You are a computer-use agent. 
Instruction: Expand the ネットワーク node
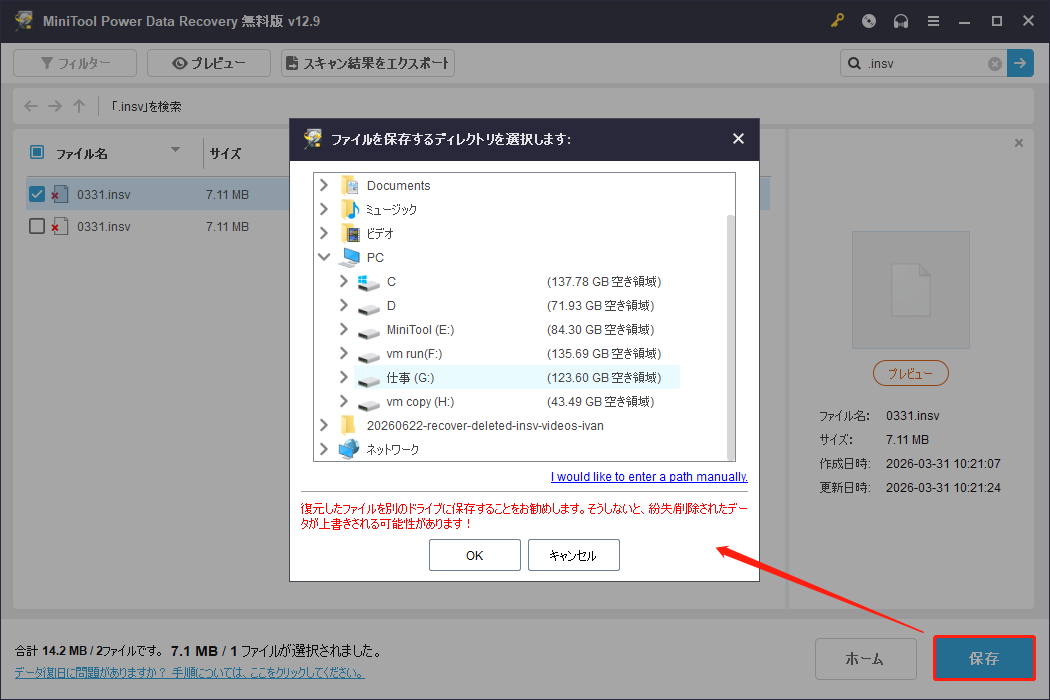point(324,449)
